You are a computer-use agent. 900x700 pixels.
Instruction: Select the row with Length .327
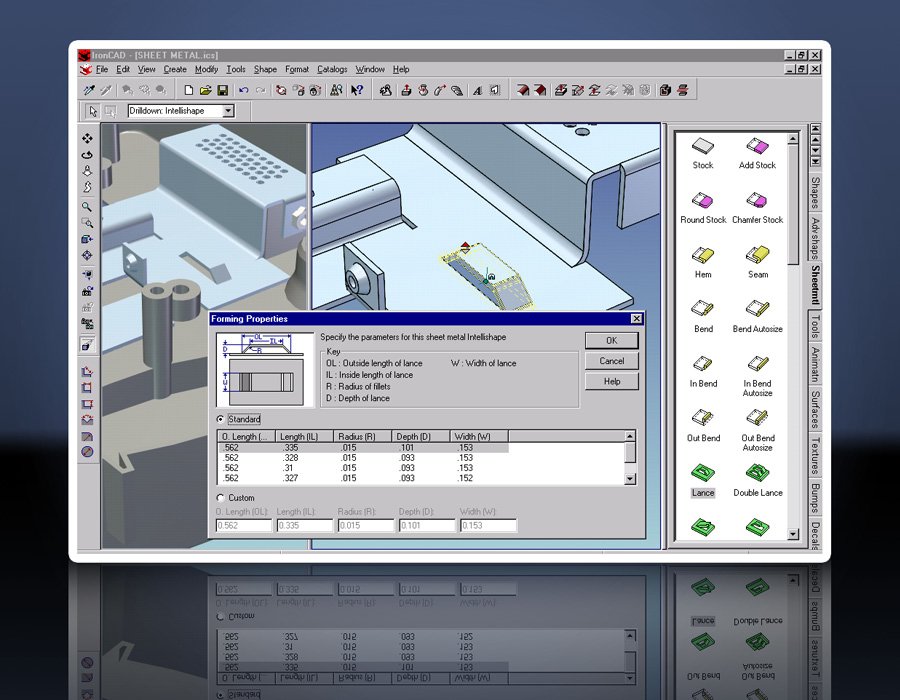pyautogui.click(x=363, y=478)
